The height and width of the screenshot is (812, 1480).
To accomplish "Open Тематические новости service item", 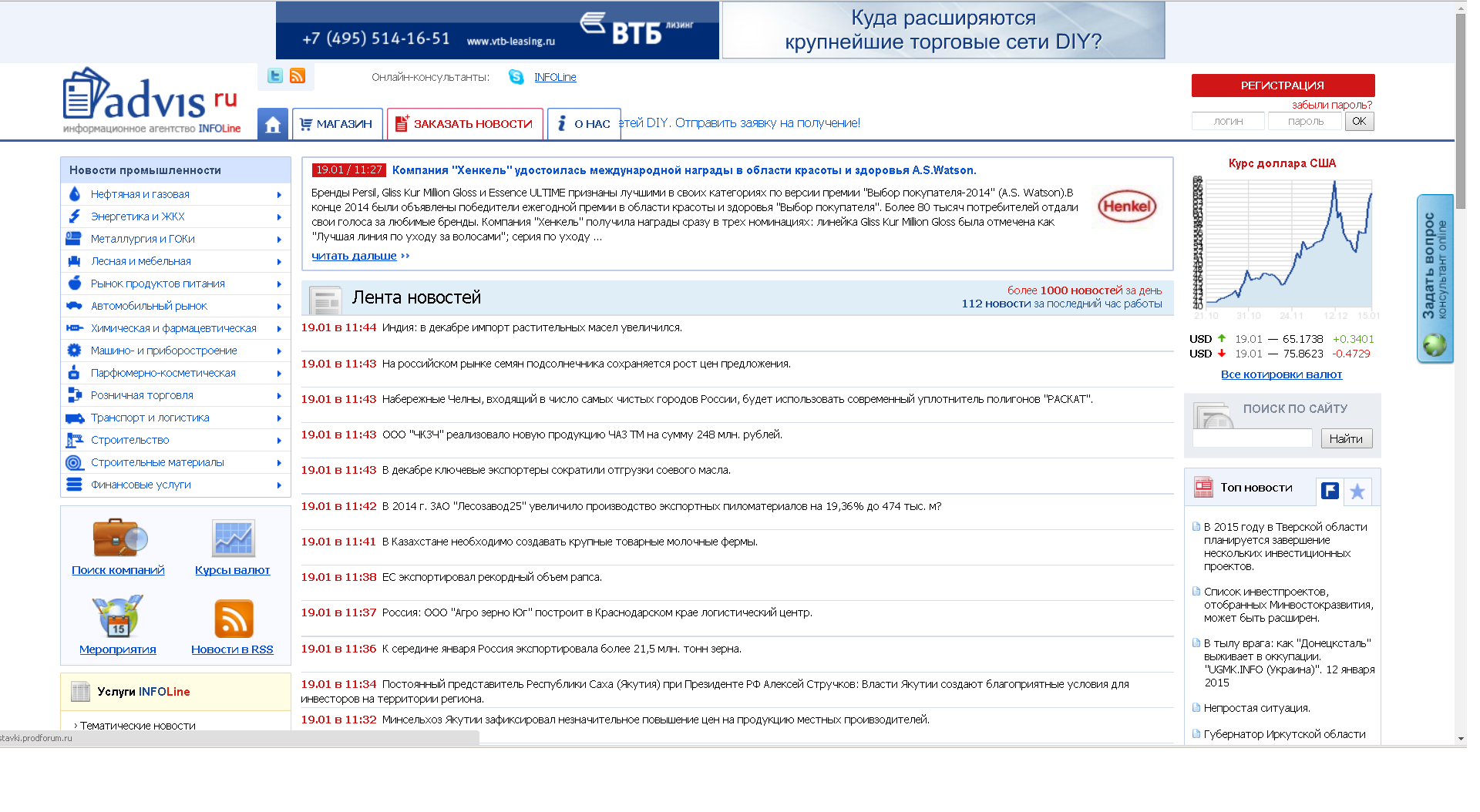I will point(137,726).
